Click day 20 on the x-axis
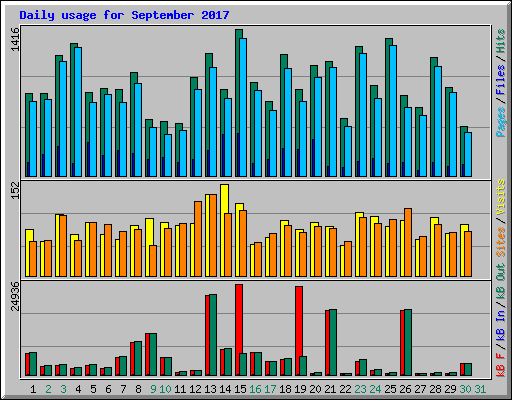Screen dimensions: 512x400 [x=315, y=389]
